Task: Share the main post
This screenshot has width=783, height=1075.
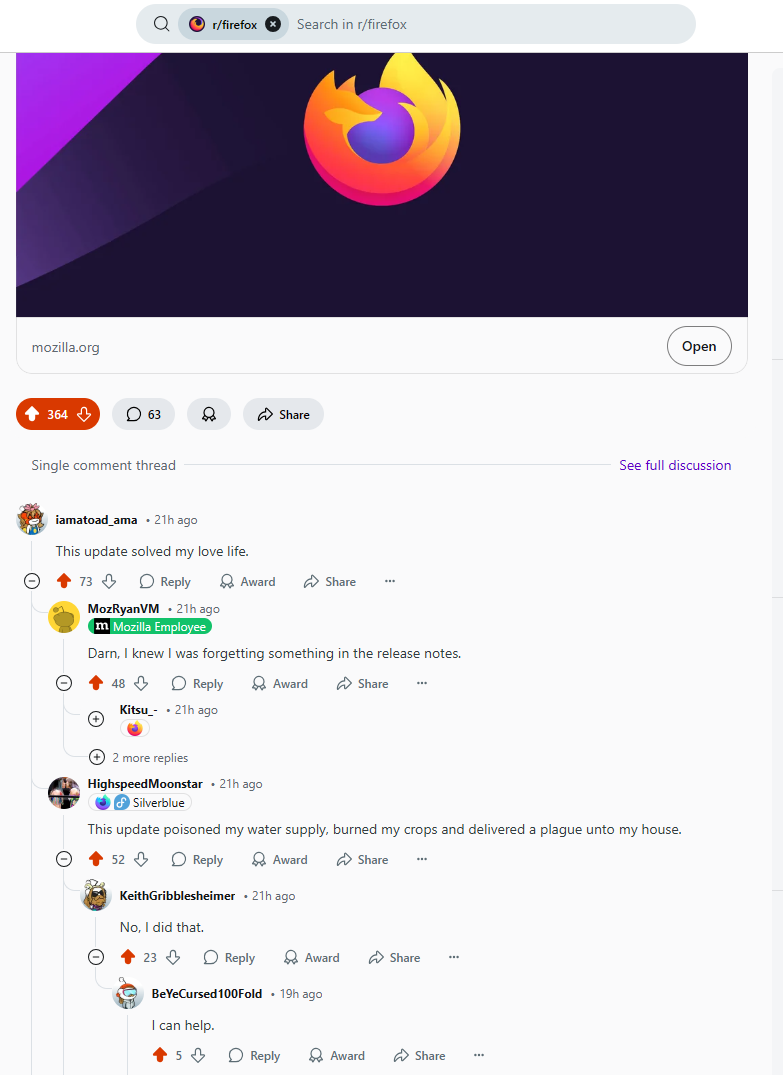Action: 283,414
